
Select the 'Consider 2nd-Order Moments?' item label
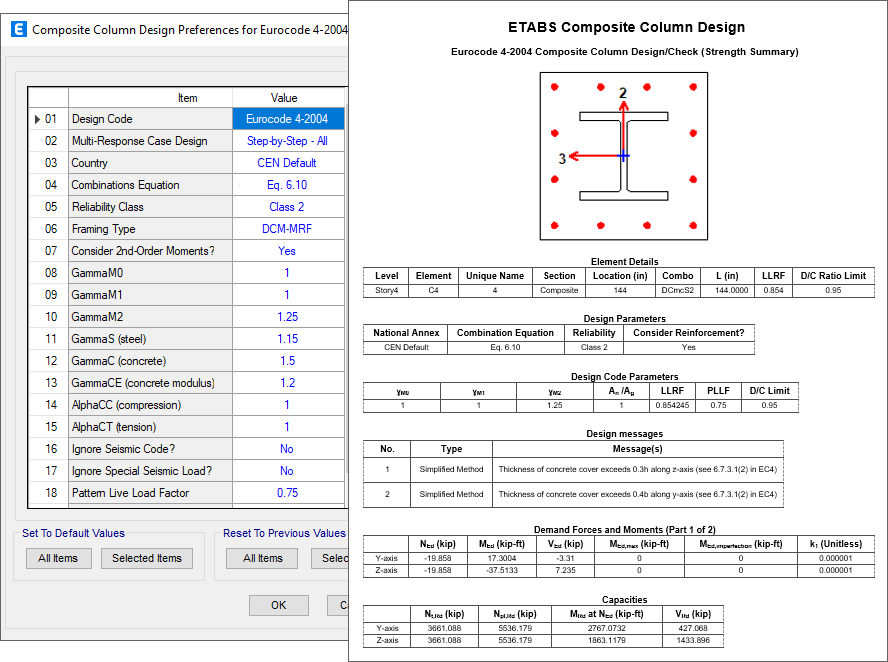coord(143,251)
